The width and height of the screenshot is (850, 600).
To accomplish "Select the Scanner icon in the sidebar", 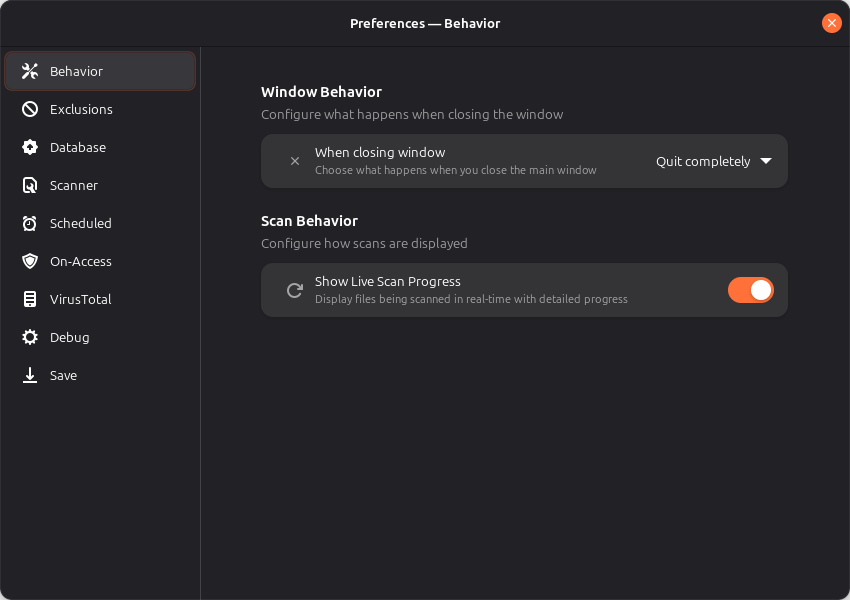I will click(x=28, y=185).
